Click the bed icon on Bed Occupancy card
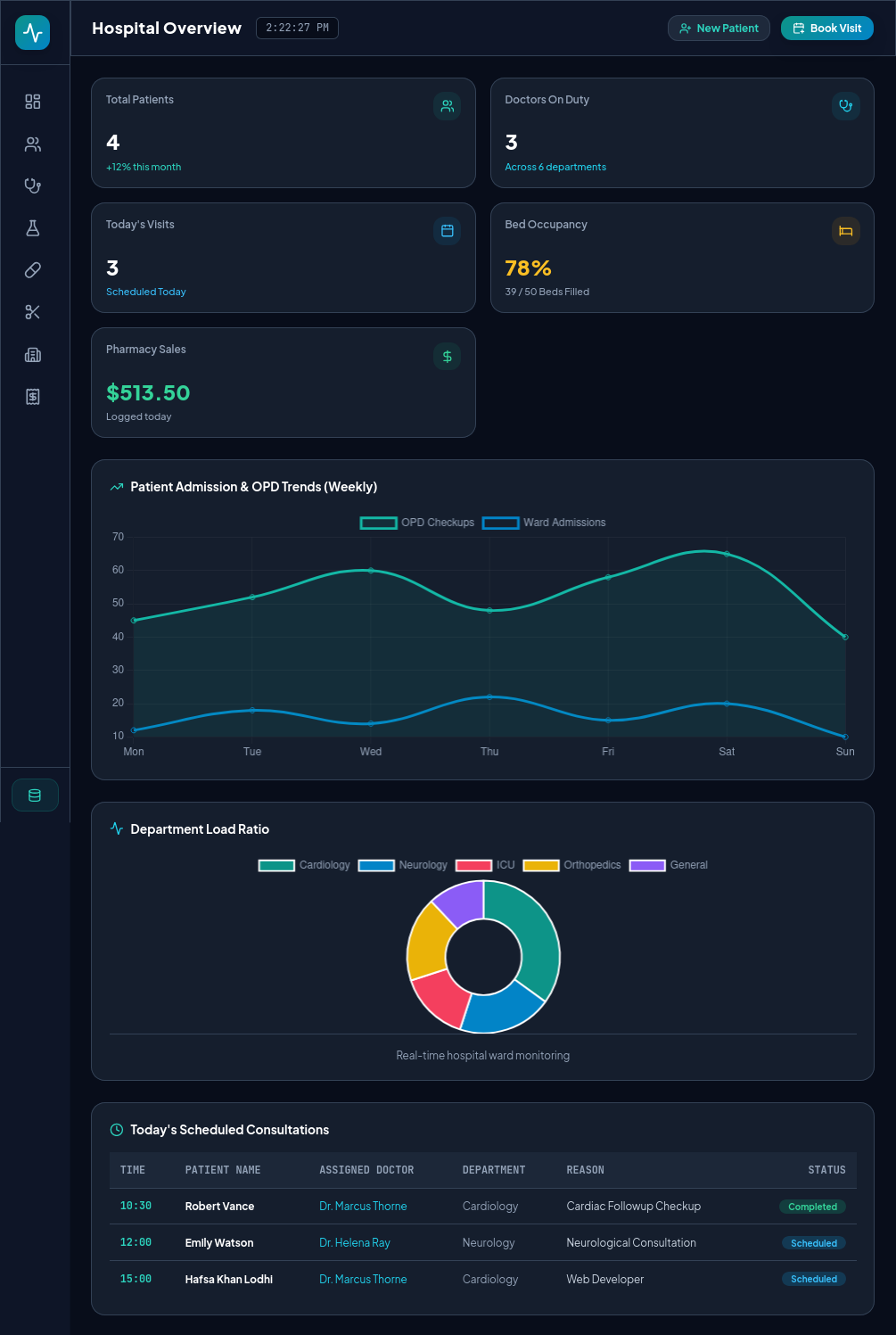Screen dimensions: 896x1335 (846, 231)
